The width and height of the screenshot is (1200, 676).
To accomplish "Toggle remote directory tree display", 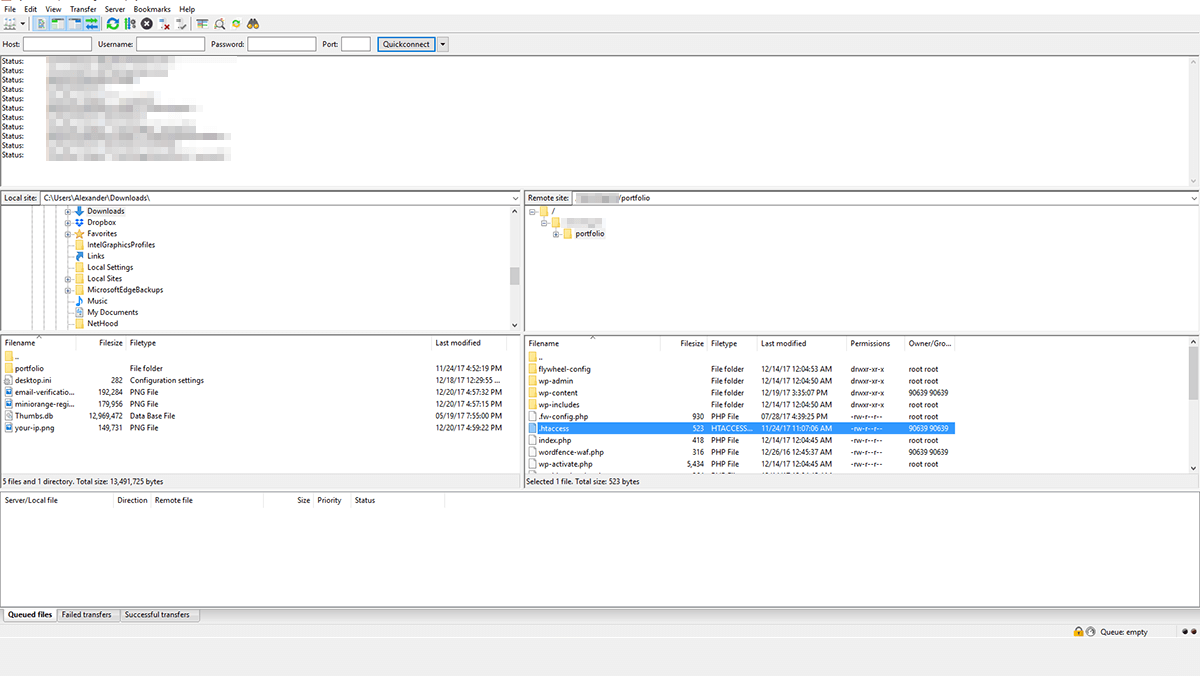I will [x=75, y=23].
